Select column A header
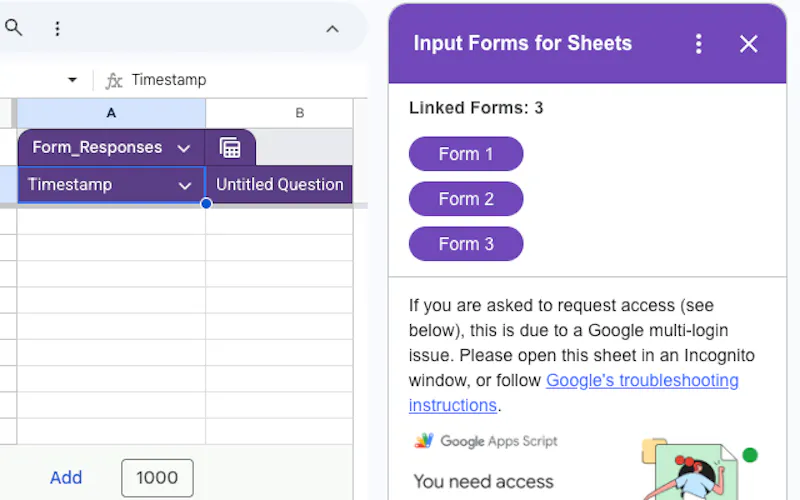Screen dimensions: 800x500 (111, 113)
